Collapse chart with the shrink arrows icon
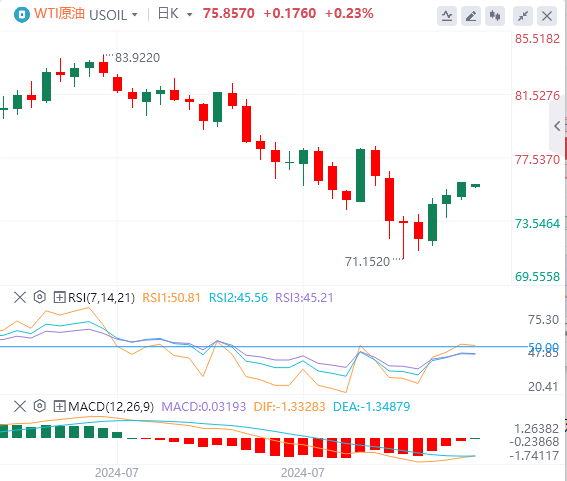 click(523, 16)
